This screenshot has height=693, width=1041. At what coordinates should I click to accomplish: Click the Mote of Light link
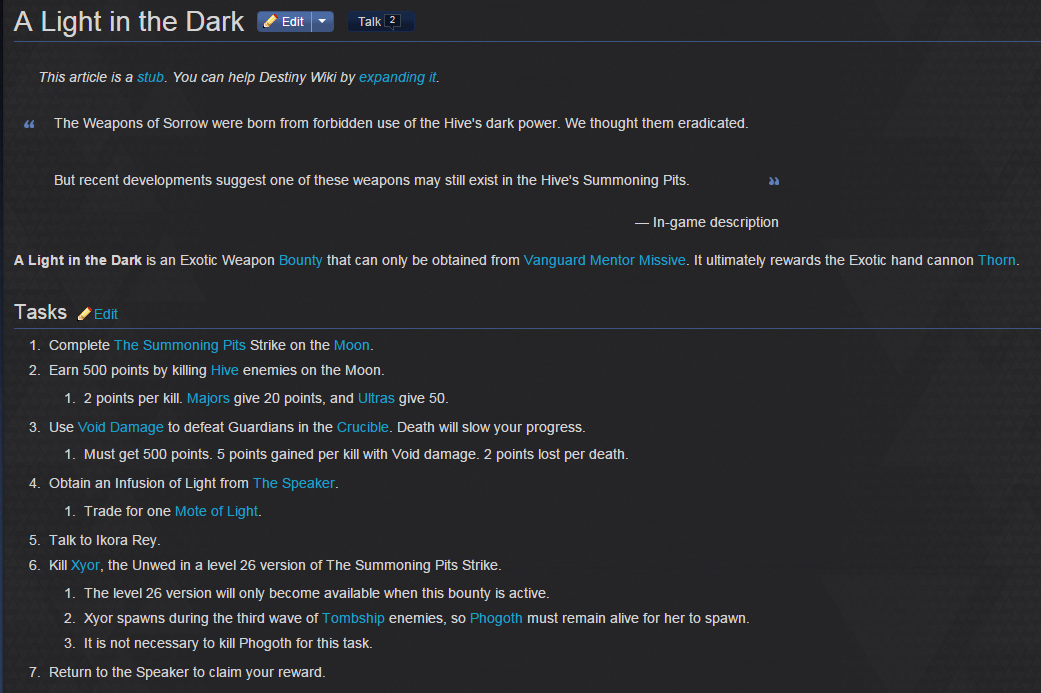pyautogui.click(x=216, y=511)
